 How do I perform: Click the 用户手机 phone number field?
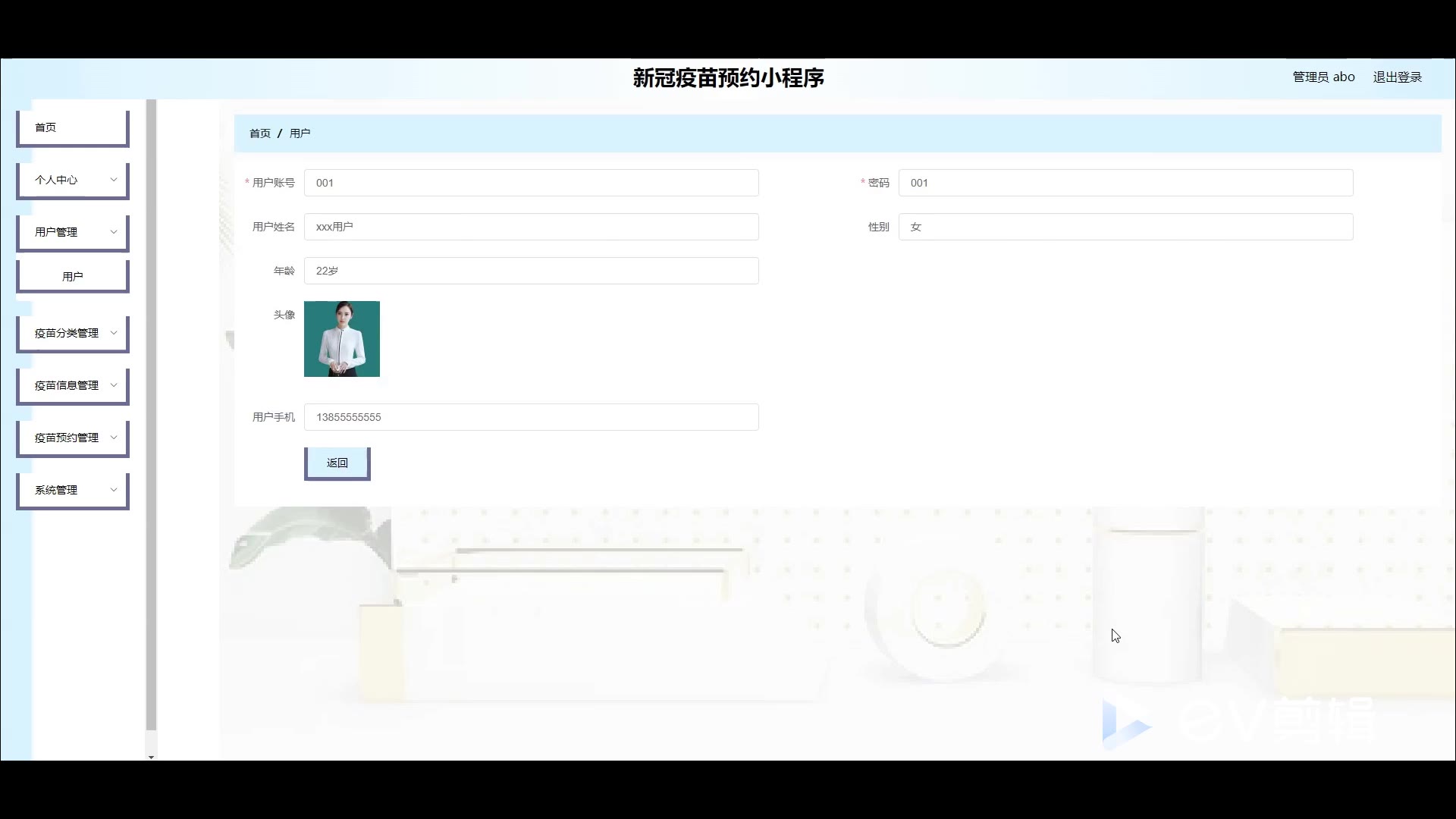click(531, 417)
